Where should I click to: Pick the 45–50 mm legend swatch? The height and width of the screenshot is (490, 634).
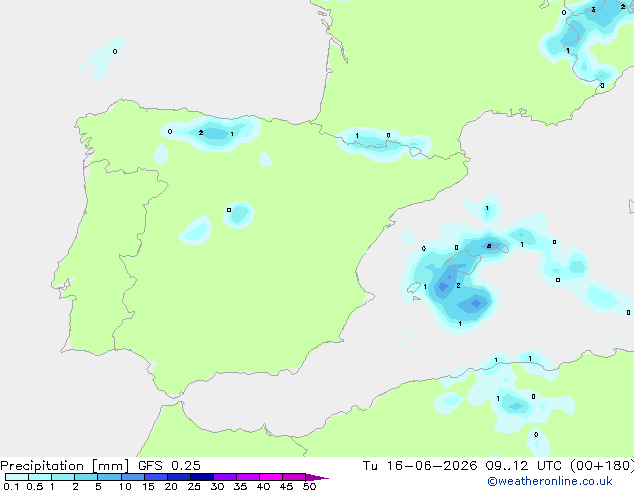click(294, 477)
